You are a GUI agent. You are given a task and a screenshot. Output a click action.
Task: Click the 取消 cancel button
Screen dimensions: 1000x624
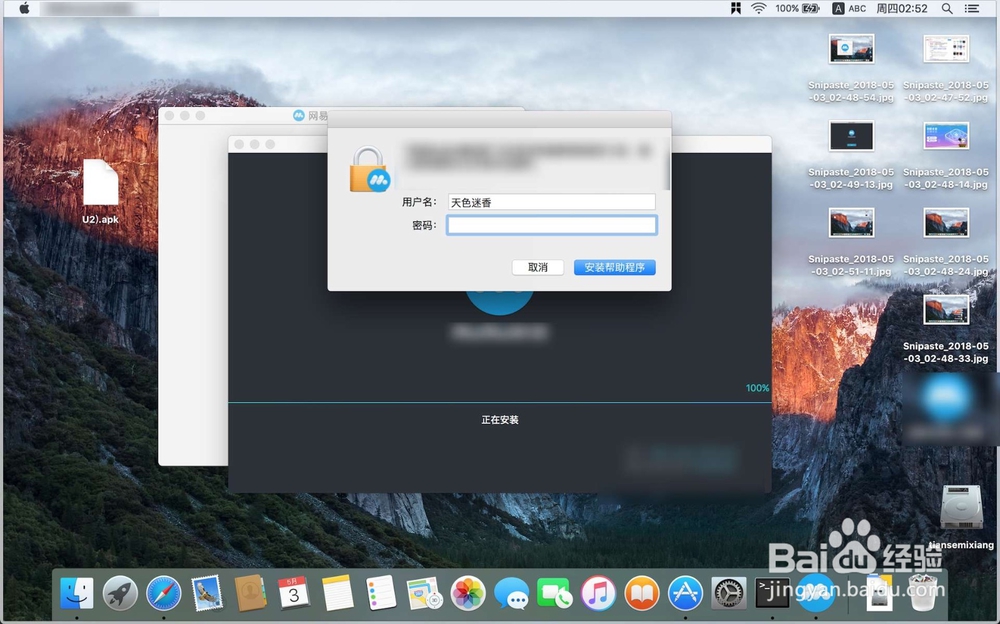click(x=537, y=267)
